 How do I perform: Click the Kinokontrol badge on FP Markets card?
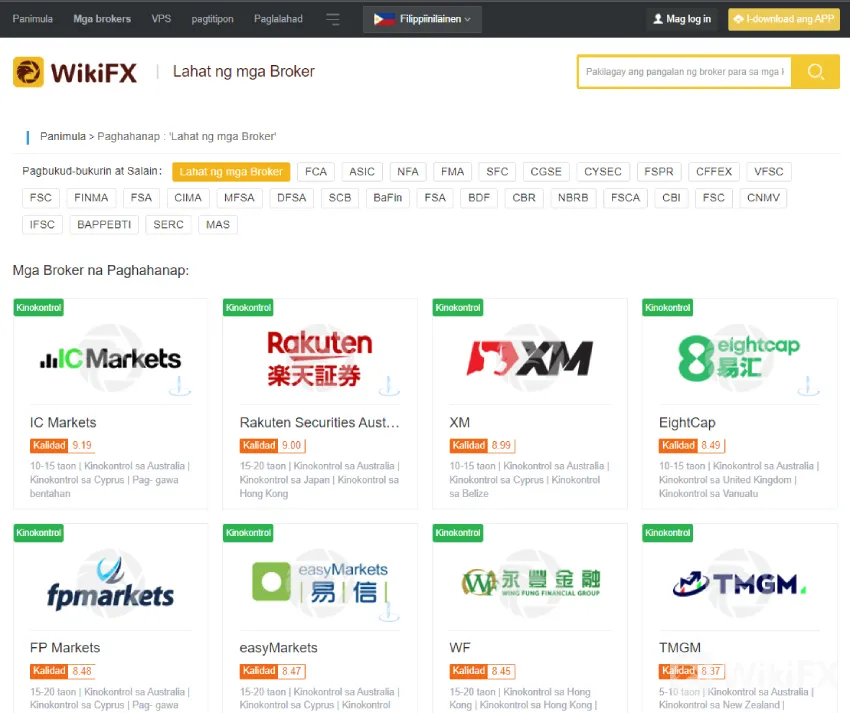tap(38, 532)
